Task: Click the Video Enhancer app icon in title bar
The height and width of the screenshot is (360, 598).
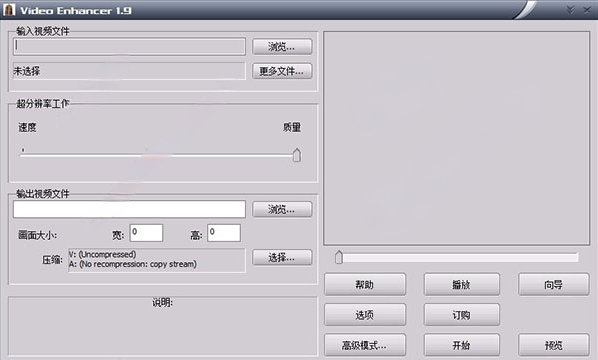Action: 8,10
